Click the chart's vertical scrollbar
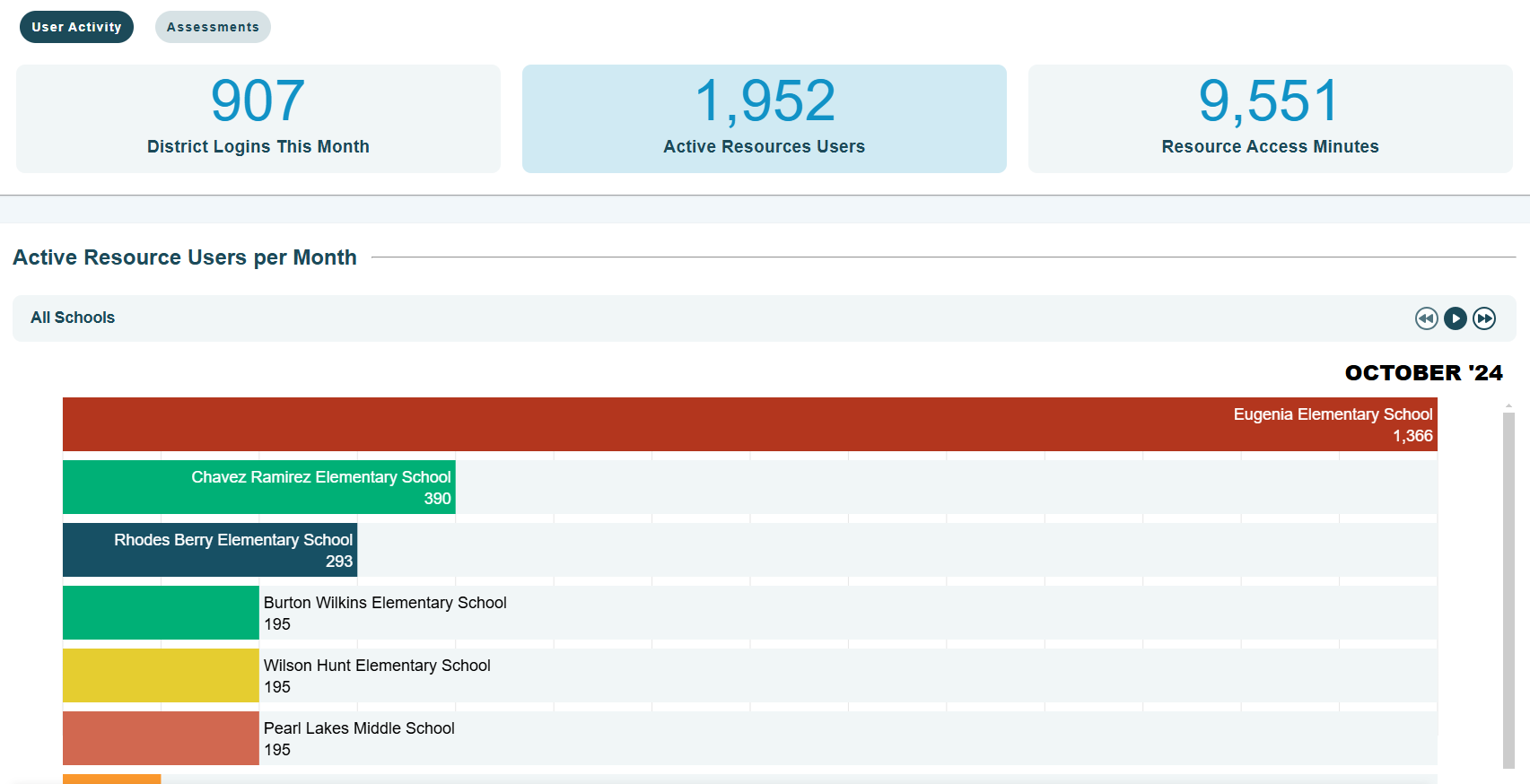Screen dimensions: 1530x784 click(1508, 590)
